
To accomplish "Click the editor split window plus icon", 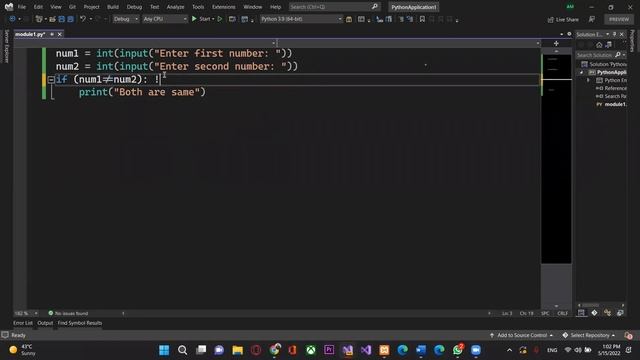I will 556,43.
